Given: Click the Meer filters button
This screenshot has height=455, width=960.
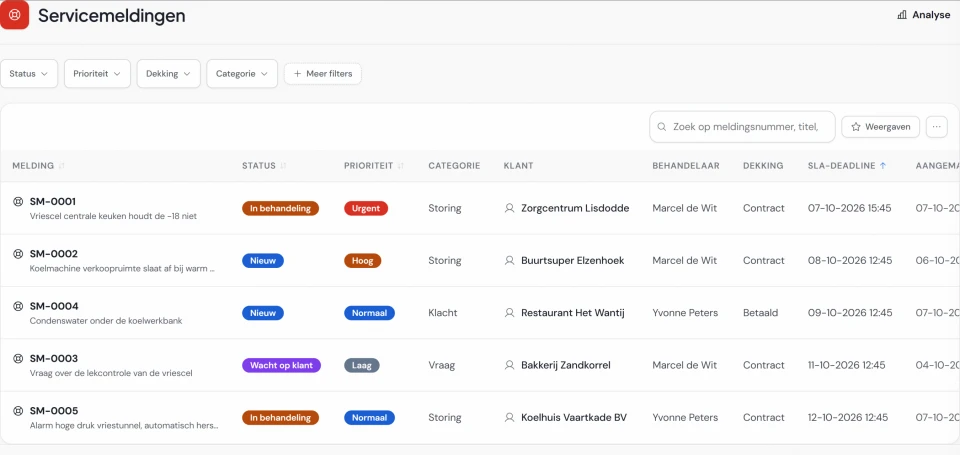Looking at the screenshot, I should (x=323, y=73).
